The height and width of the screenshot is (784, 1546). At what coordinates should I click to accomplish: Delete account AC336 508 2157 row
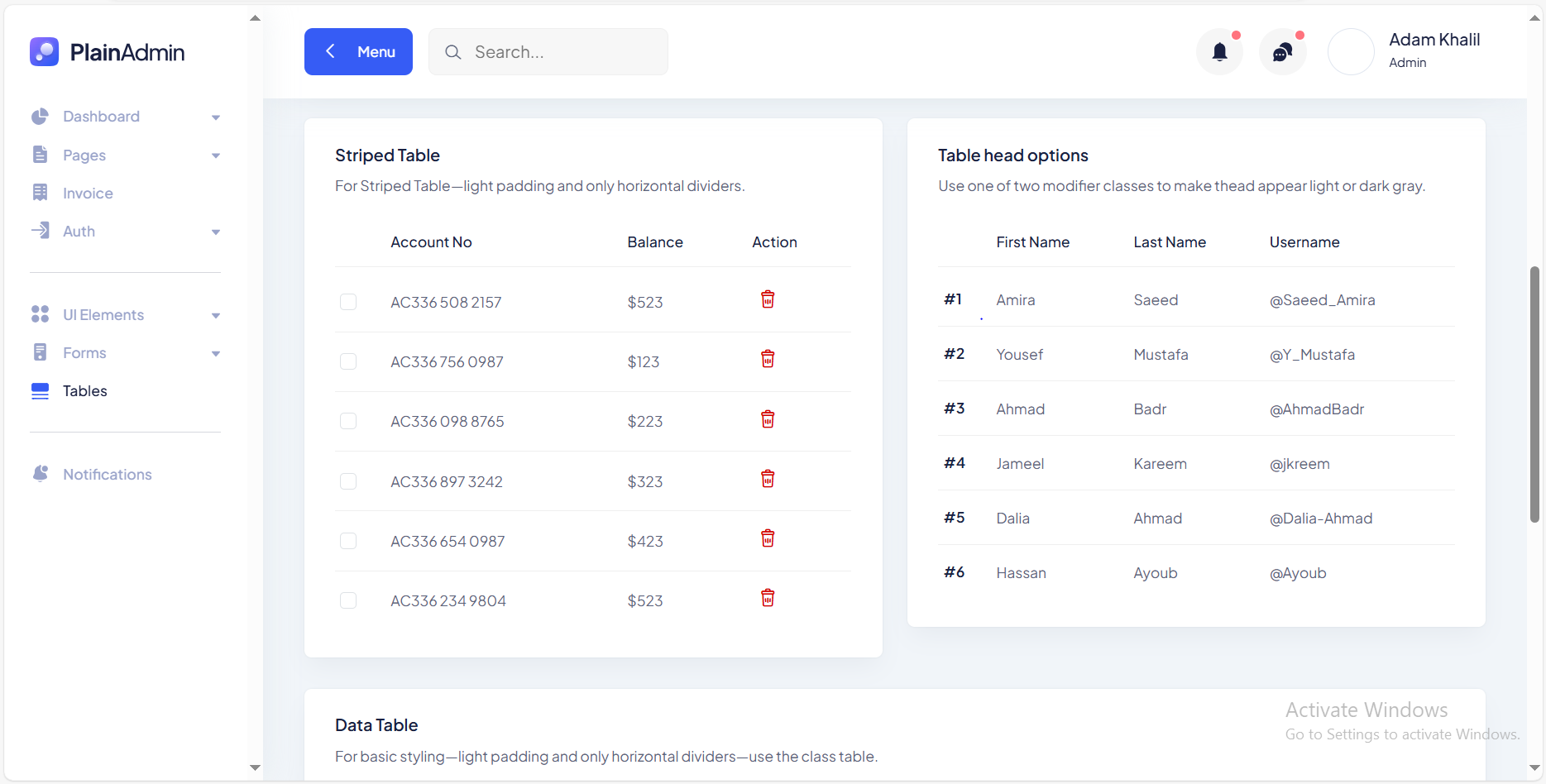click(768, 299)
